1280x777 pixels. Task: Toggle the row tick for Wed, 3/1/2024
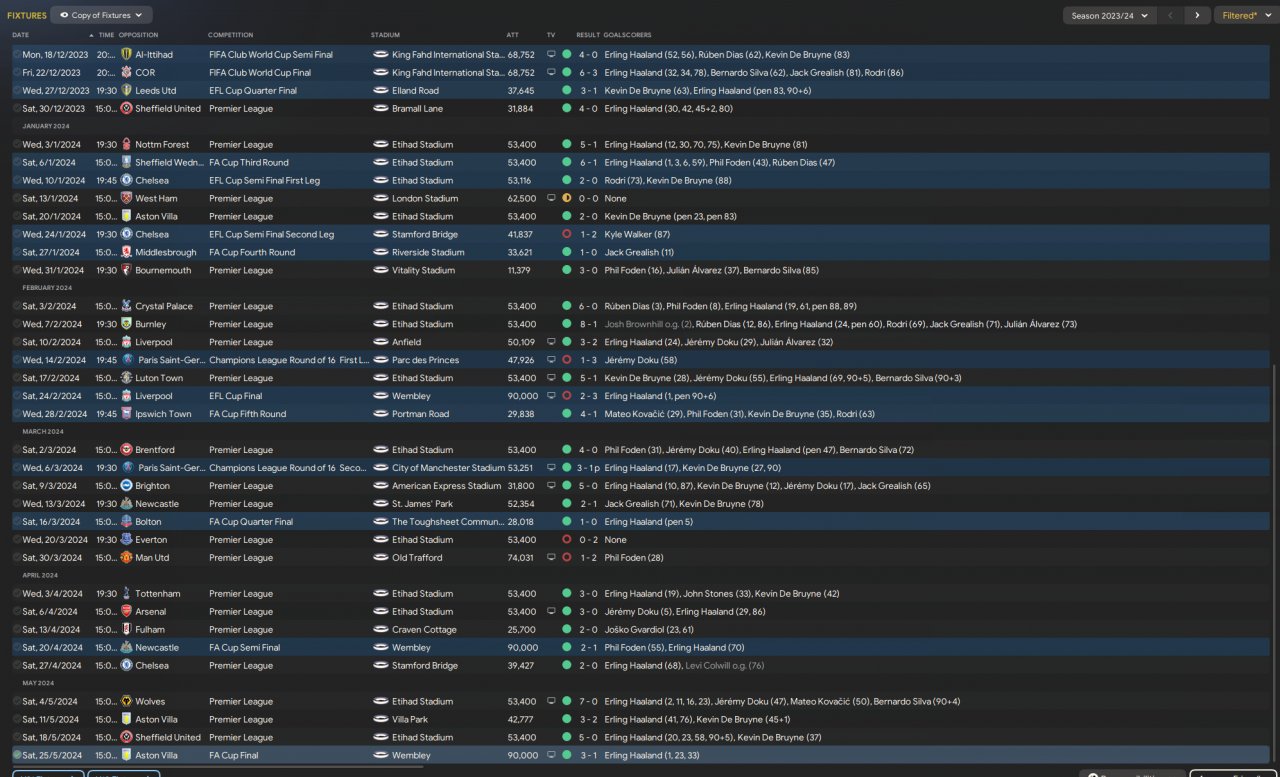(x=17, y=145)
